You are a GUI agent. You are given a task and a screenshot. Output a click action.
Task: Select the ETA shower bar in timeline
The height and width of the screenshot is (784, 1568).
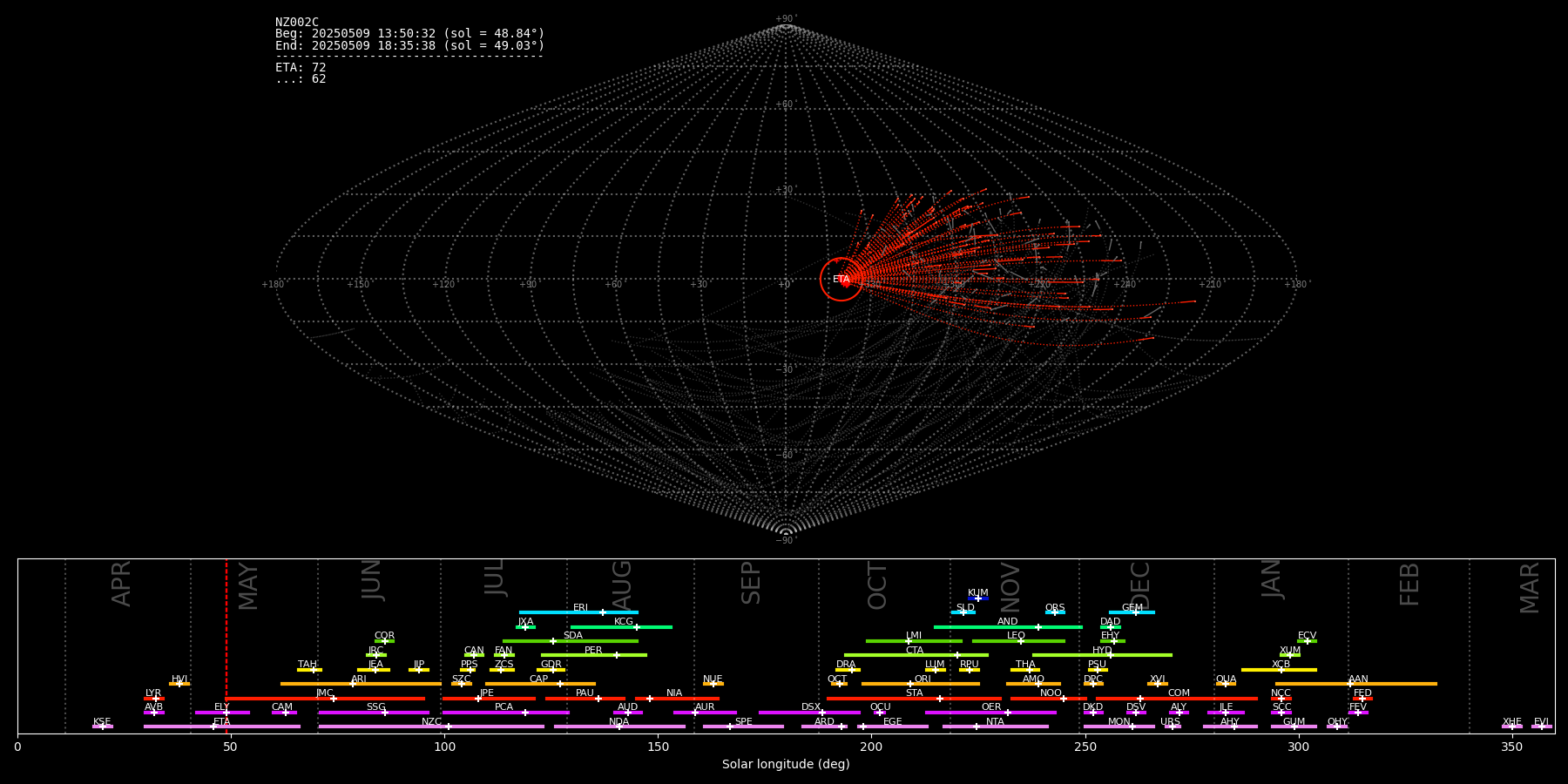pyautogui.click(x=222, y=727)
